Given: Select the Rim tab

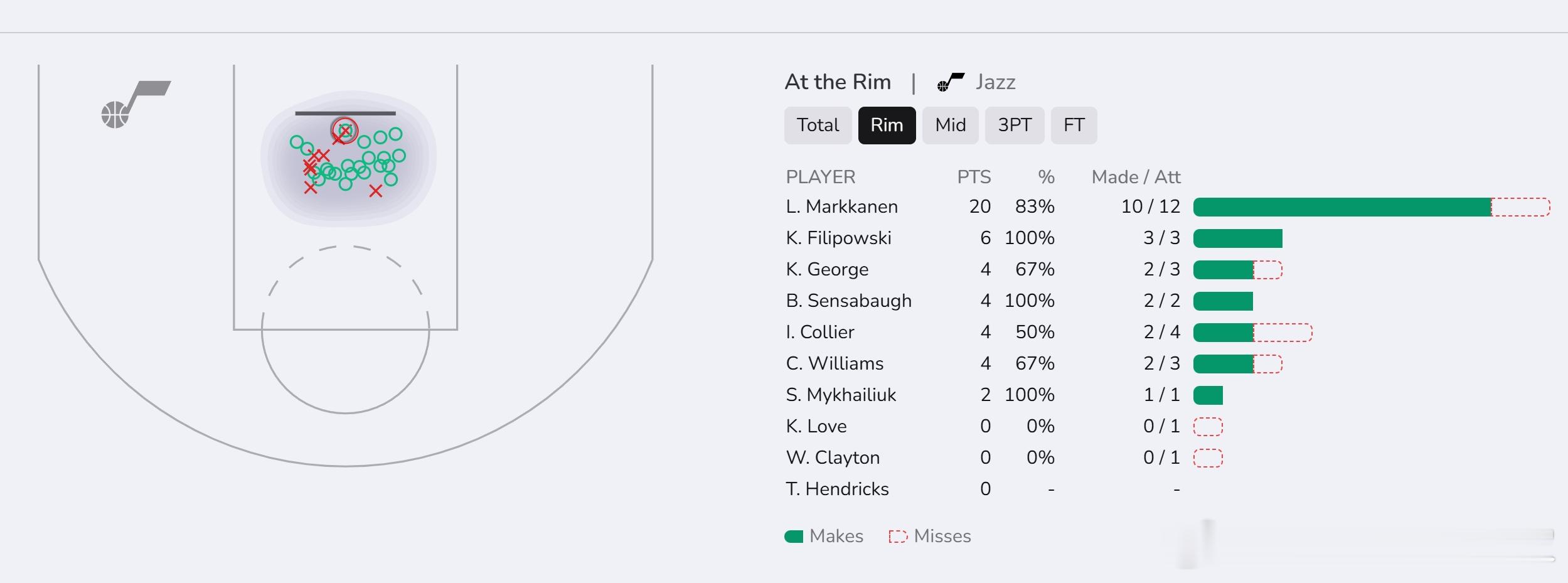Looking at the screenshot, I should click(887, 126).
